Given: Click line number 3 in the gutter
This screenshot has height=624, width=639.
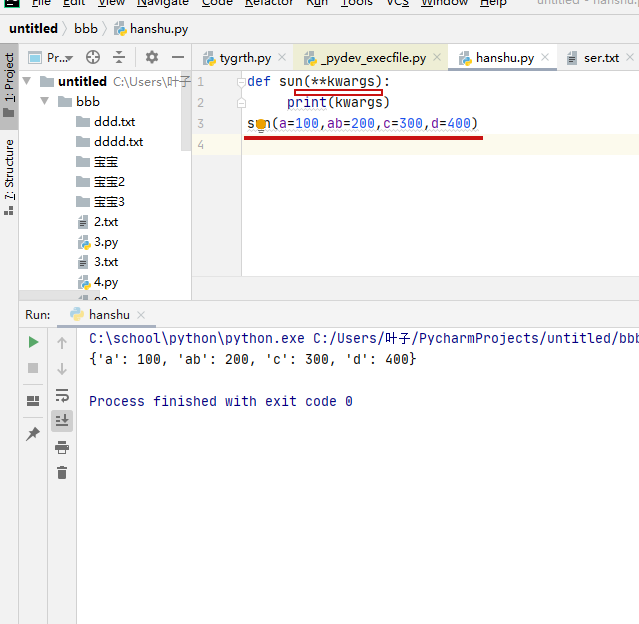Looking at the screenshot, I should [201, 123].
